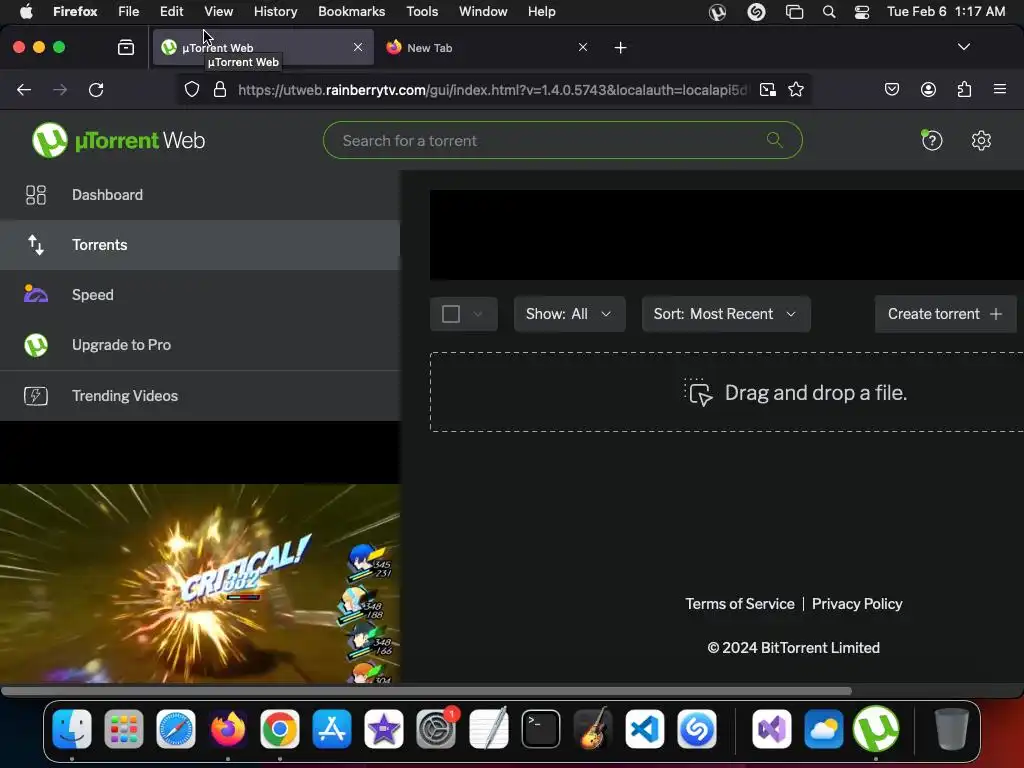Open the Bookmarks menu
1024x768 pixels.
tap(351, 12)
